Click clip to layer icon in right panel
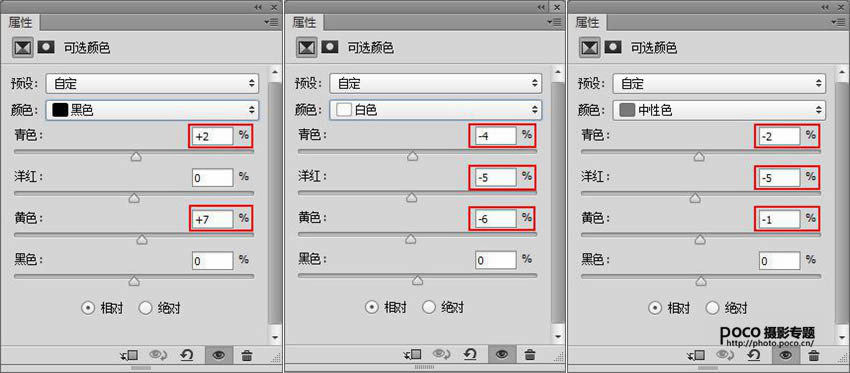The height and width of the screenshot is (373, 850). click(697, 356)
